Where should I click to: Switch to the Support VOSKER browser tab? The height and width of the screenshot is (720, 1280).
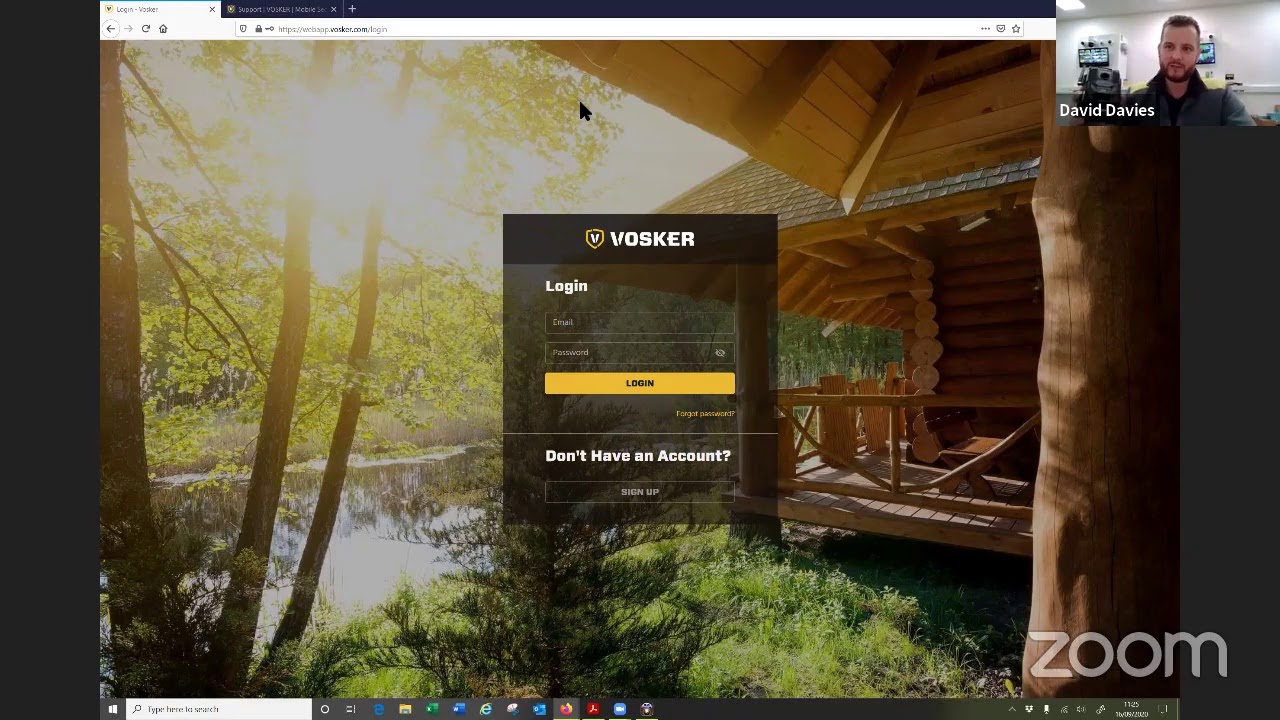[282, 9]
